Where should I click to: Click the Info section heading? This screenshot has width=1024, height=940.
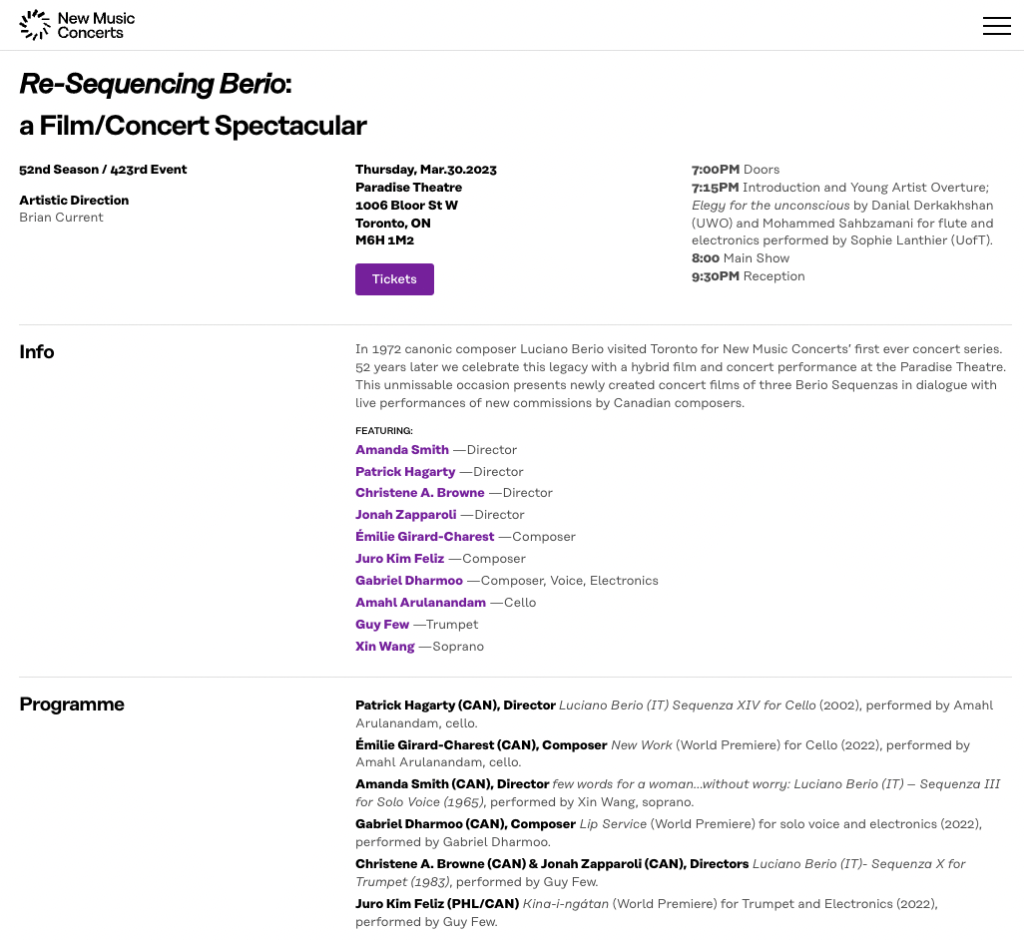pos(37,352)
